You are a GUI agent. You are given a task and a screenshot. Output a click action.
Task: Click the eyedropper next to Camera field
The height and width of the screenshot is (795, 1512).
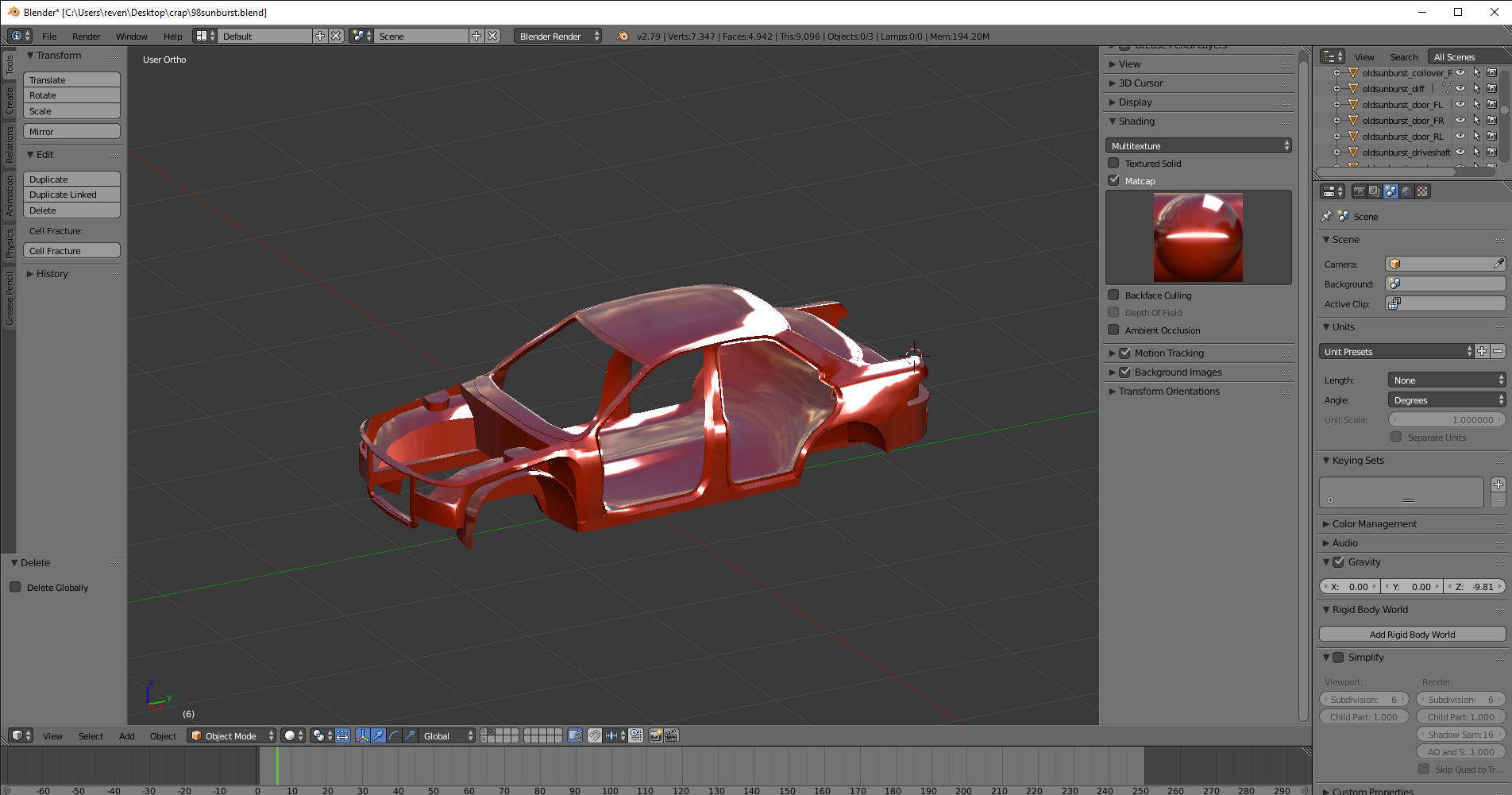[1498, 264]
